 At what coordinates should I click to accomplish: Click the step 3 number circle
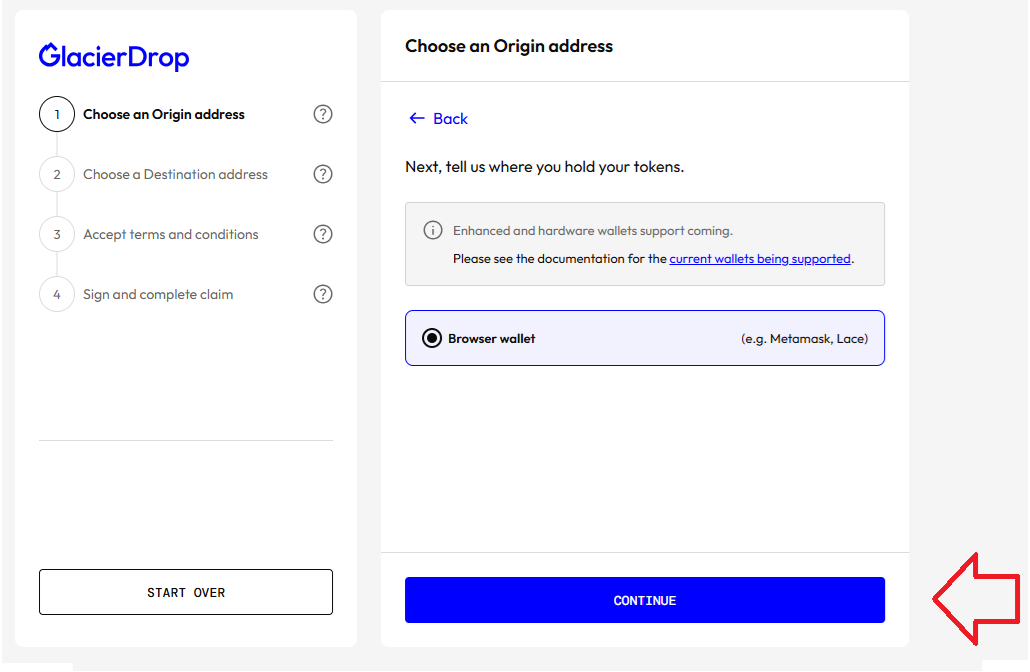click(x=57, y=234)
